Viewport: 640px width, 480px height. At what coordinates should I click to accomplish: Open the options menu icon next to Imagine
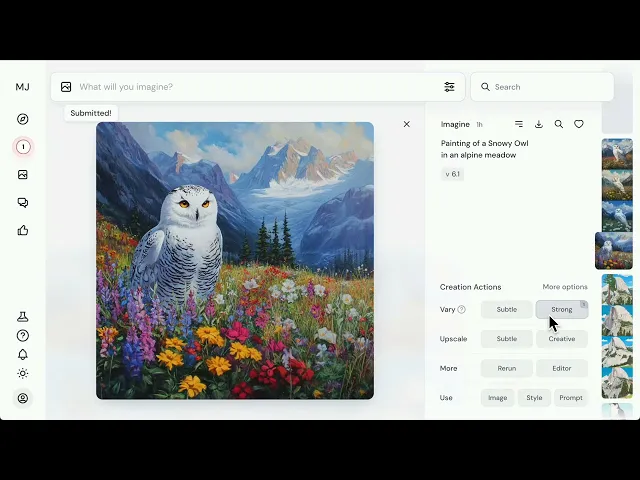point(519,124)
